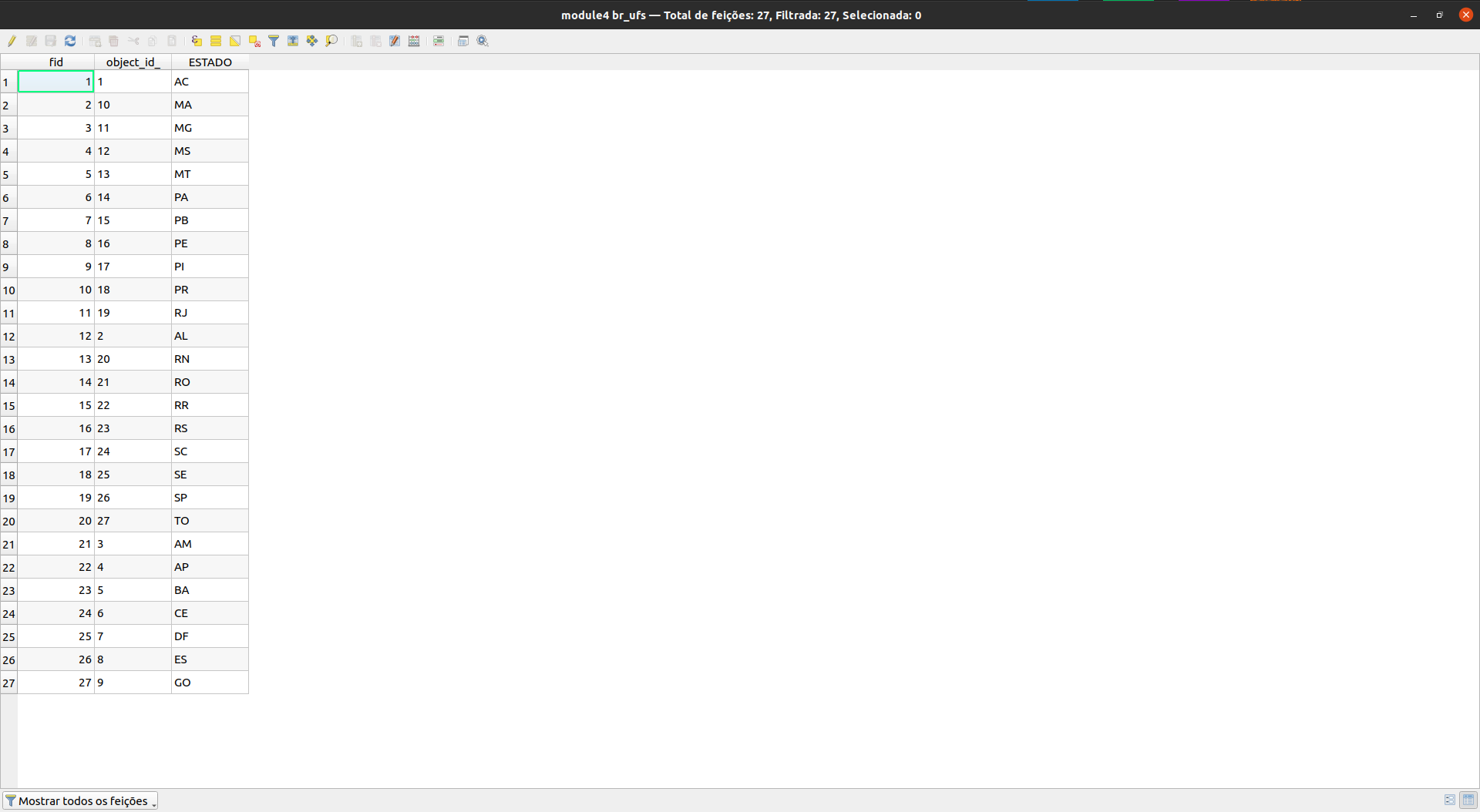Click the new field icon

point(356,41)
